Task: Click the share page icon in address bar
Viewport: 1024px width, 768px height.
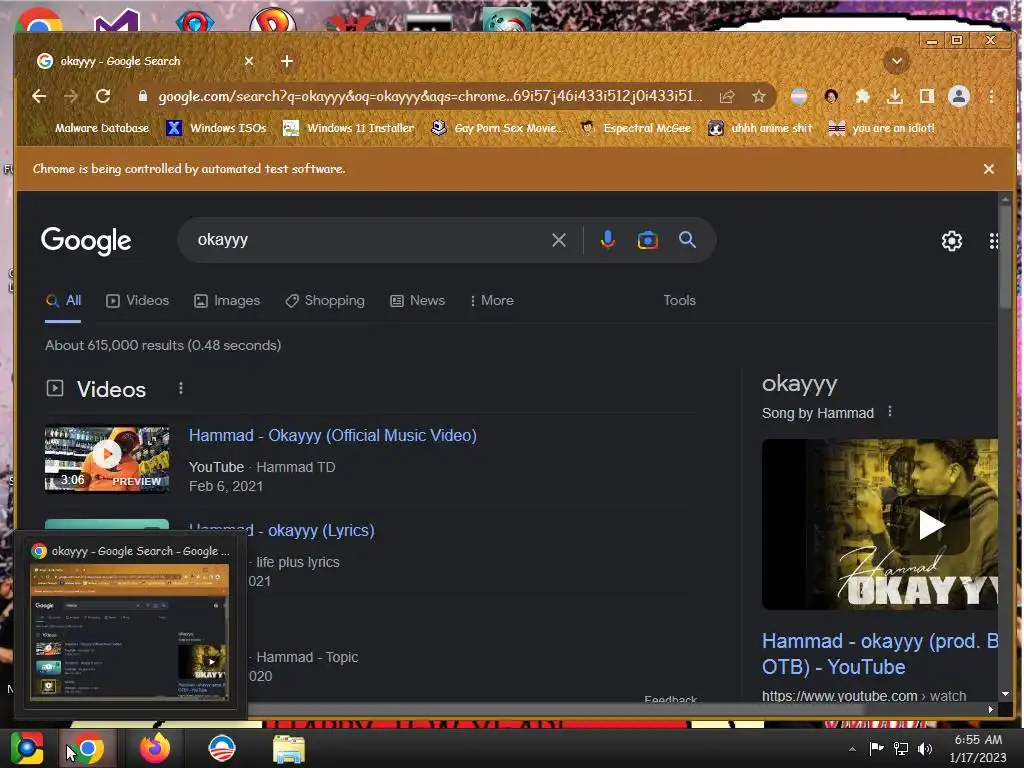Action: pos(727,97)
